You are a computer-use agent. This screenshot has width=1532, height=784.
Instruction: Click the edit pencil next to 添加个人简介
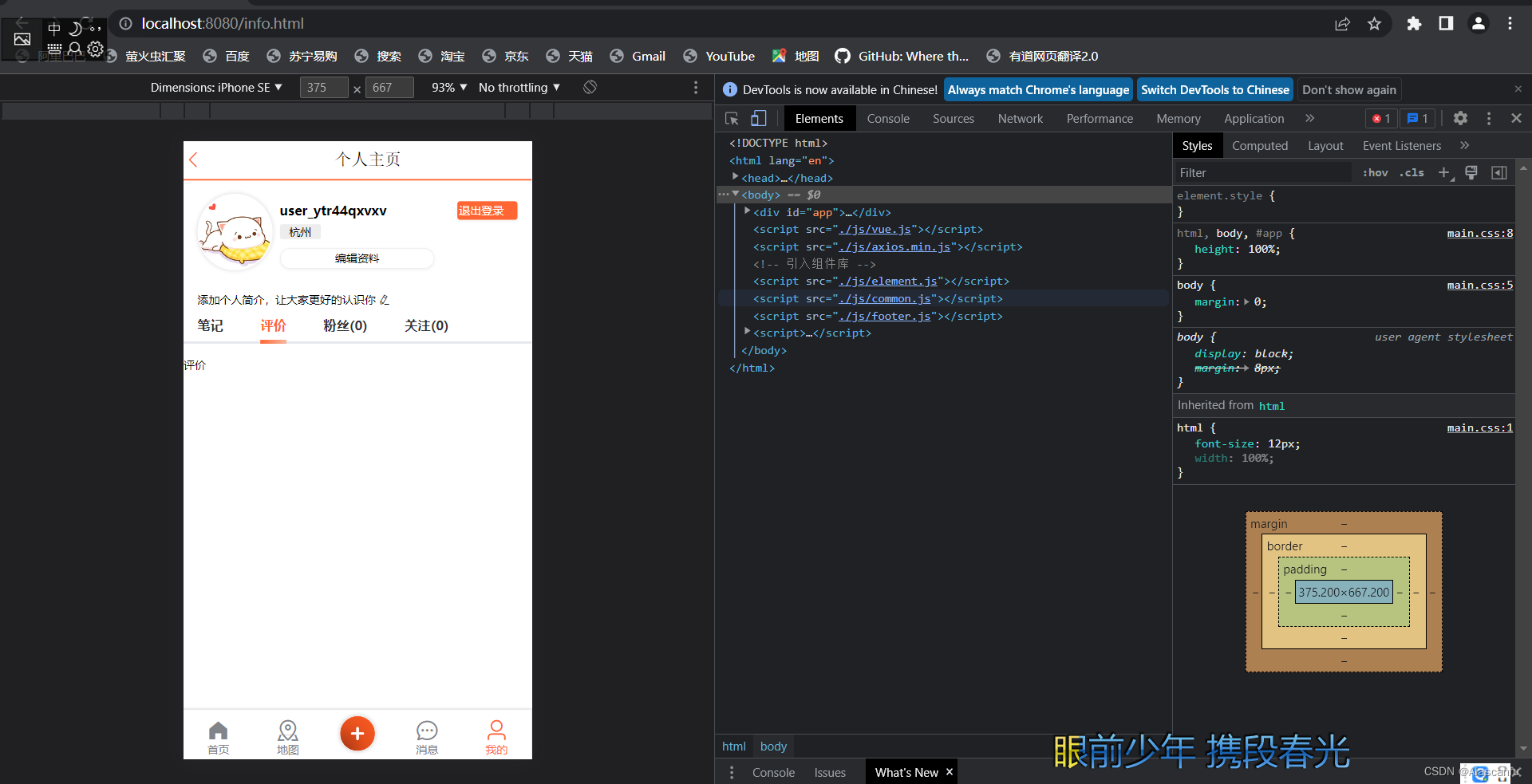385,300
